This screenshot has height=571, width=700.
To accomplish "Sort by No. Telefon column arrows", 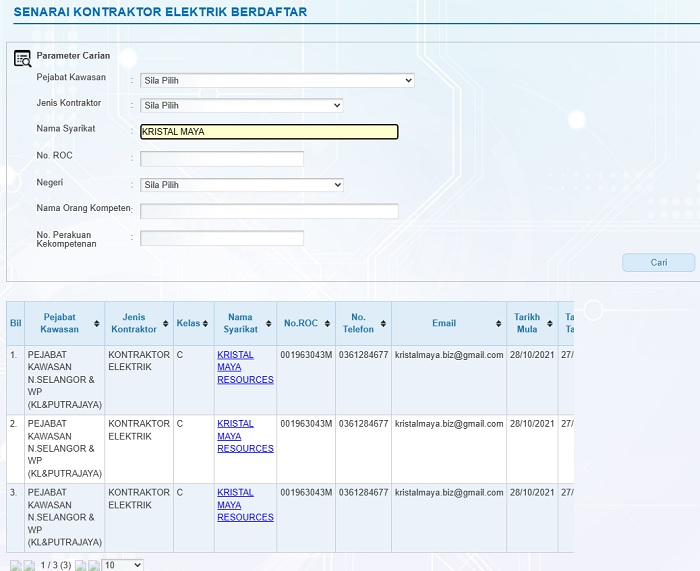I will (383, 323).
